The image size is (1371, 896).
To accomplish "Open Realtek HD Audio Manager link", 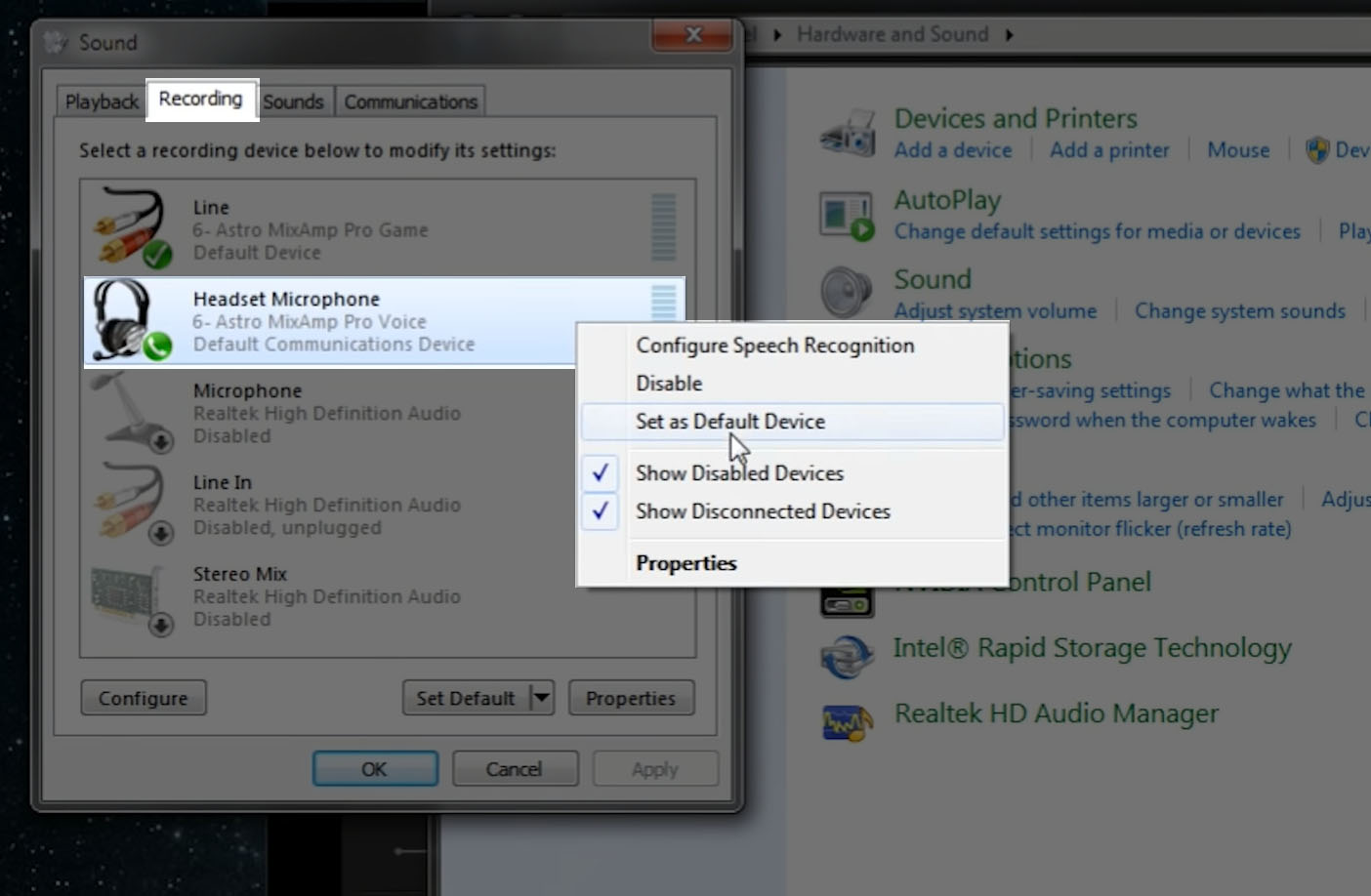I will [1057, 714].
